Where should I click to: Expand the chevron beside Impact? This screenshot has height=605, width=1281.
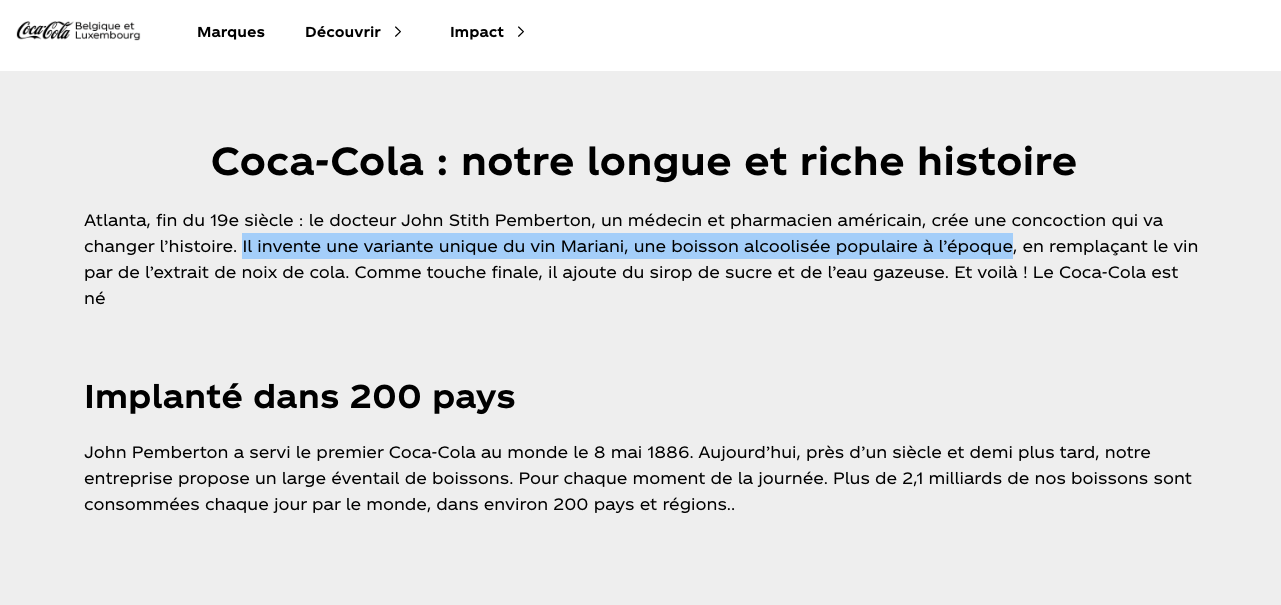521,32
